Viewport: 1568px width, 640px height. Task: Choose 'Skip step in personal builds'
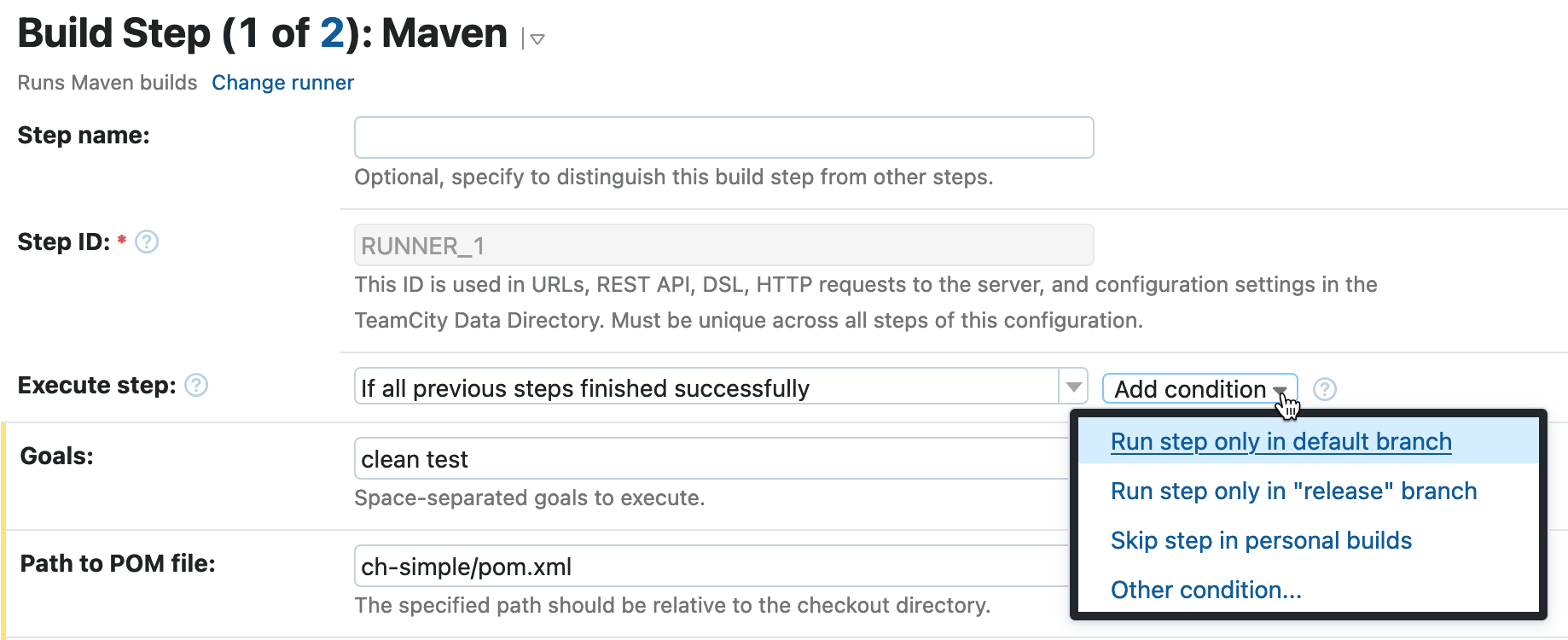[1261, 540]
